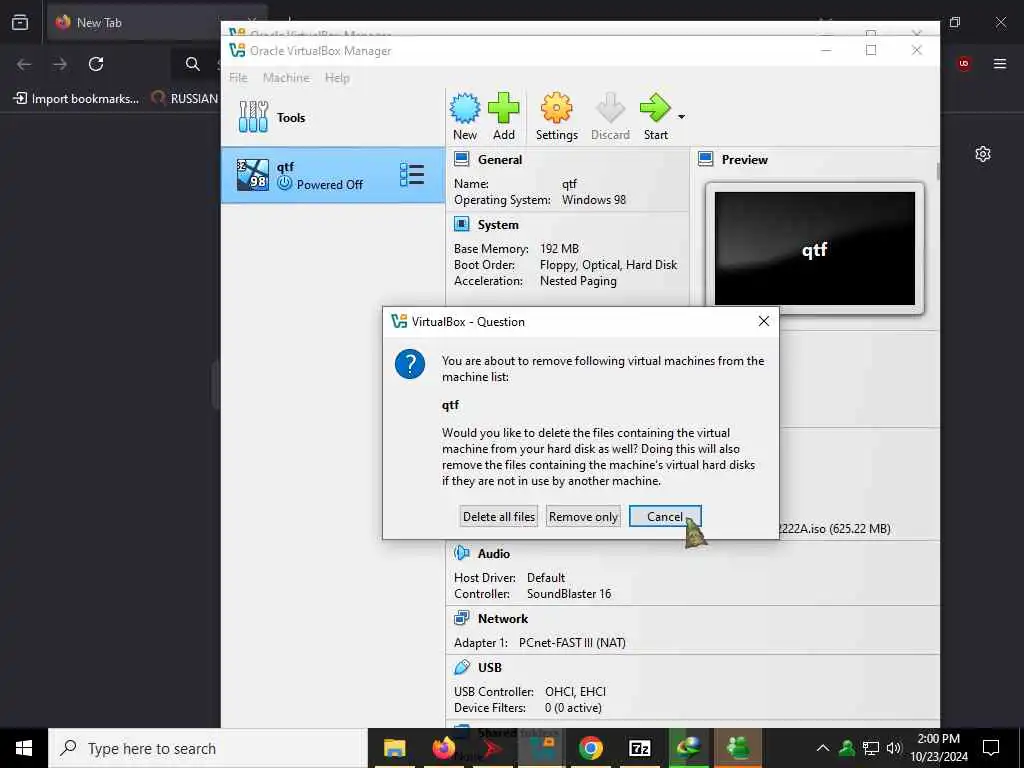
Task: Click the red uBlock extension icon
Action: [x=963, y=63]
